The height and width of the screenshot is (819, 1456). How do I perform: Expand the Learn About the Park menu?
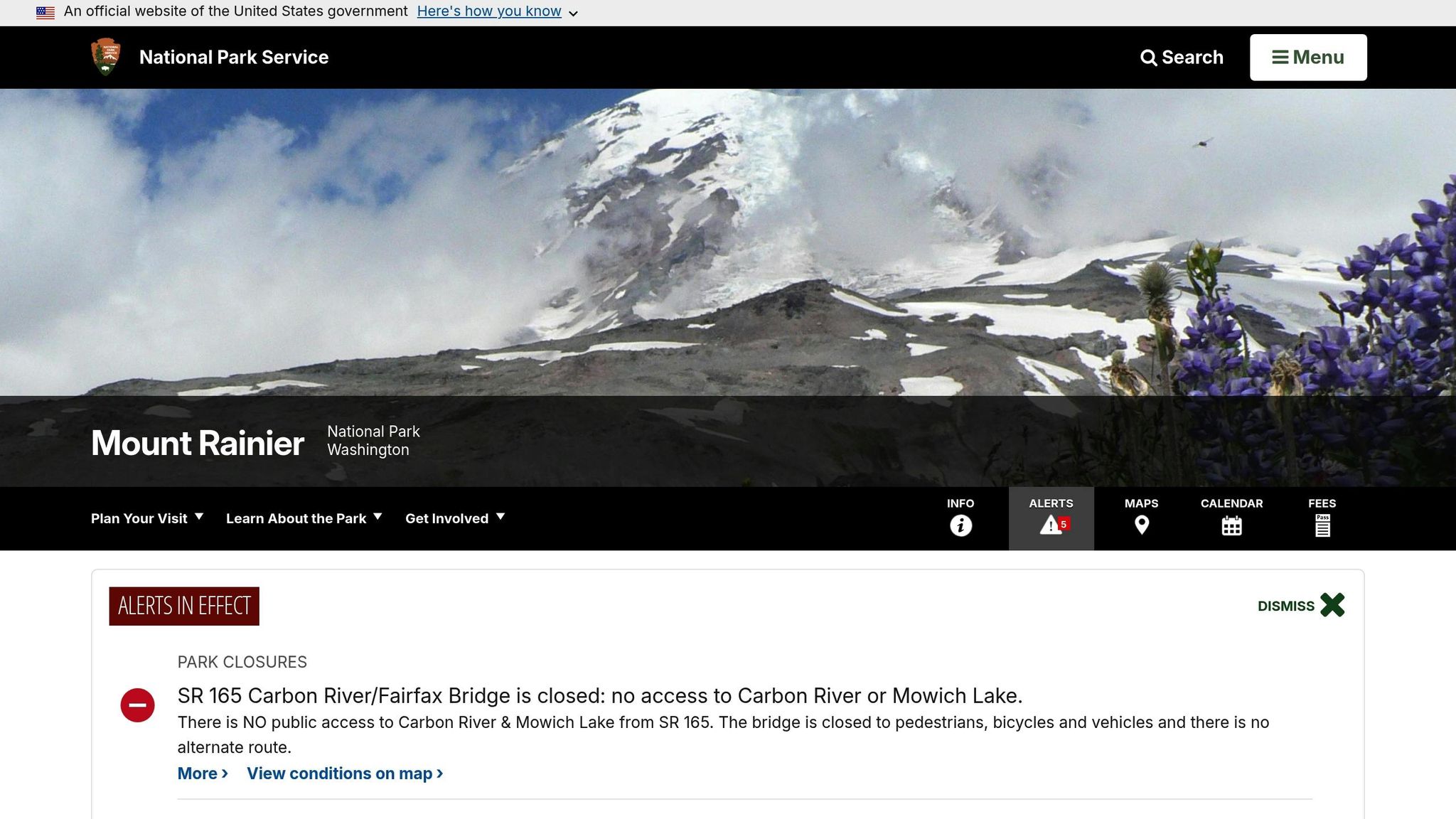click(x=304, y=518)
